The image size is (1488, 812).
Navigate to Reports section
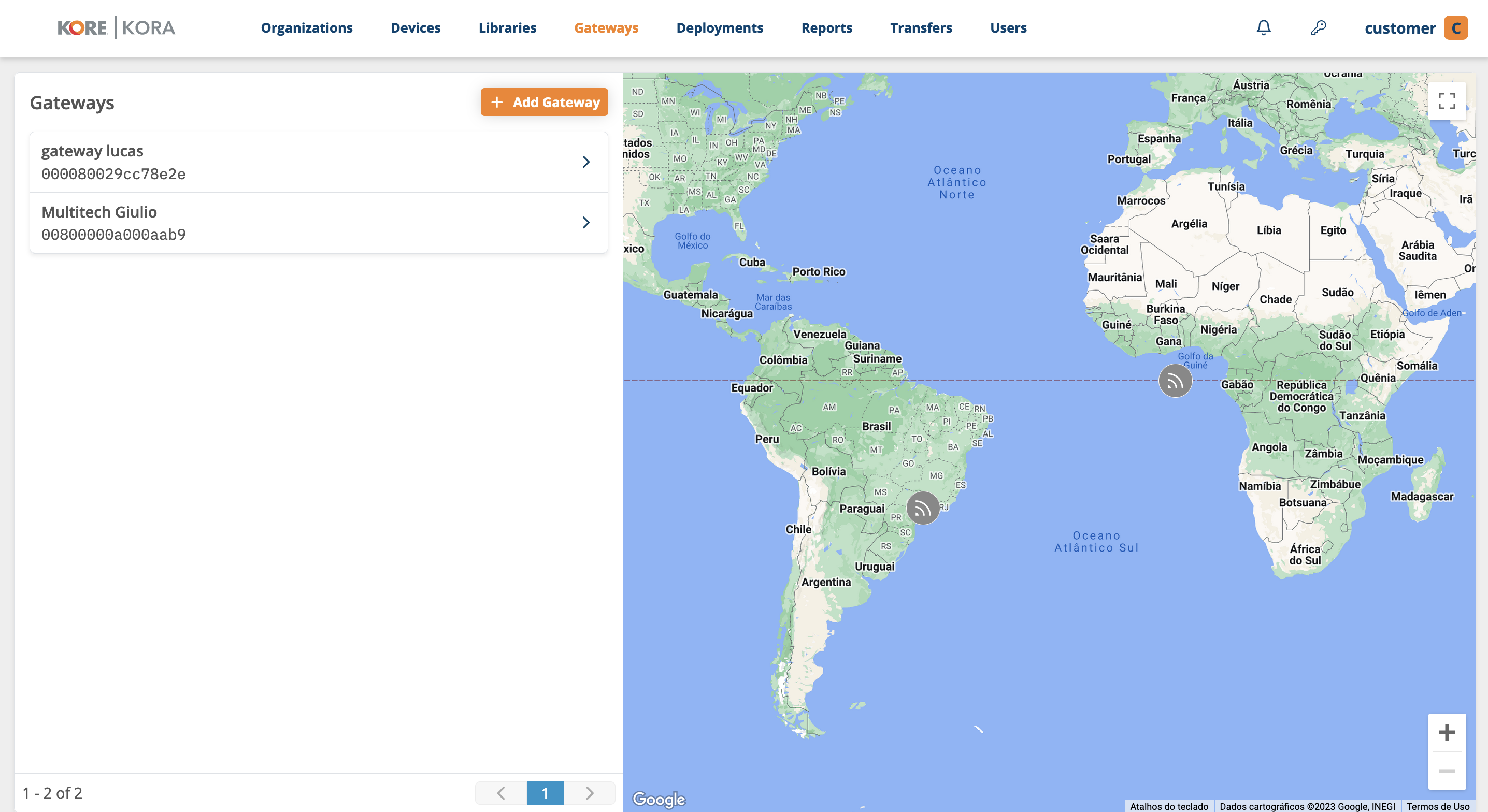826,28
